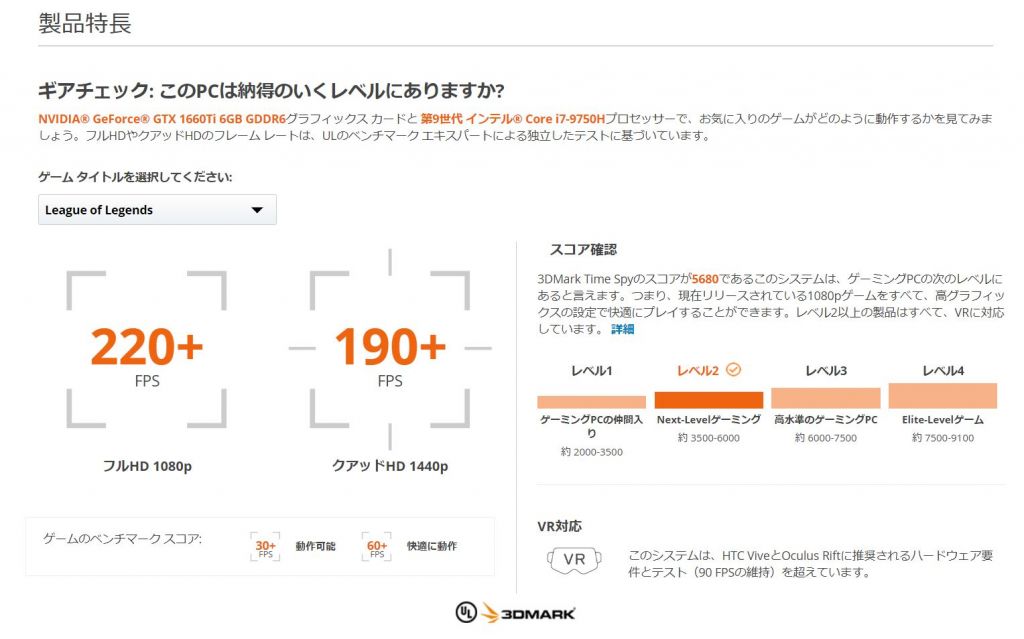This screenshot has height=639, width=1024.
Task: Click the VR対応 heading
Action: (560, 527)
